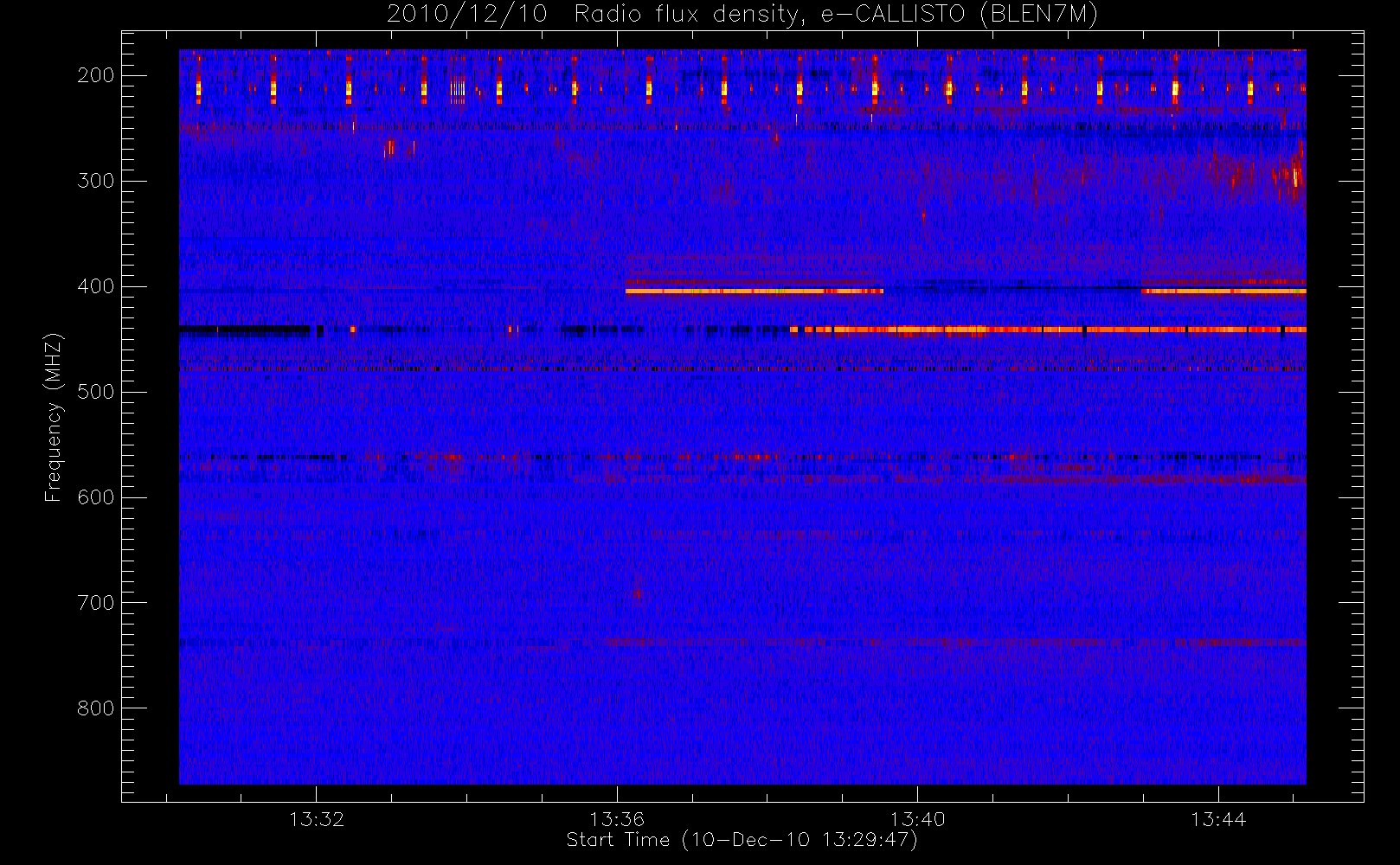Click the 13:36 time tick label
Image resolution: width=1400 pixels, height=865 pixels.
point(617,818)
